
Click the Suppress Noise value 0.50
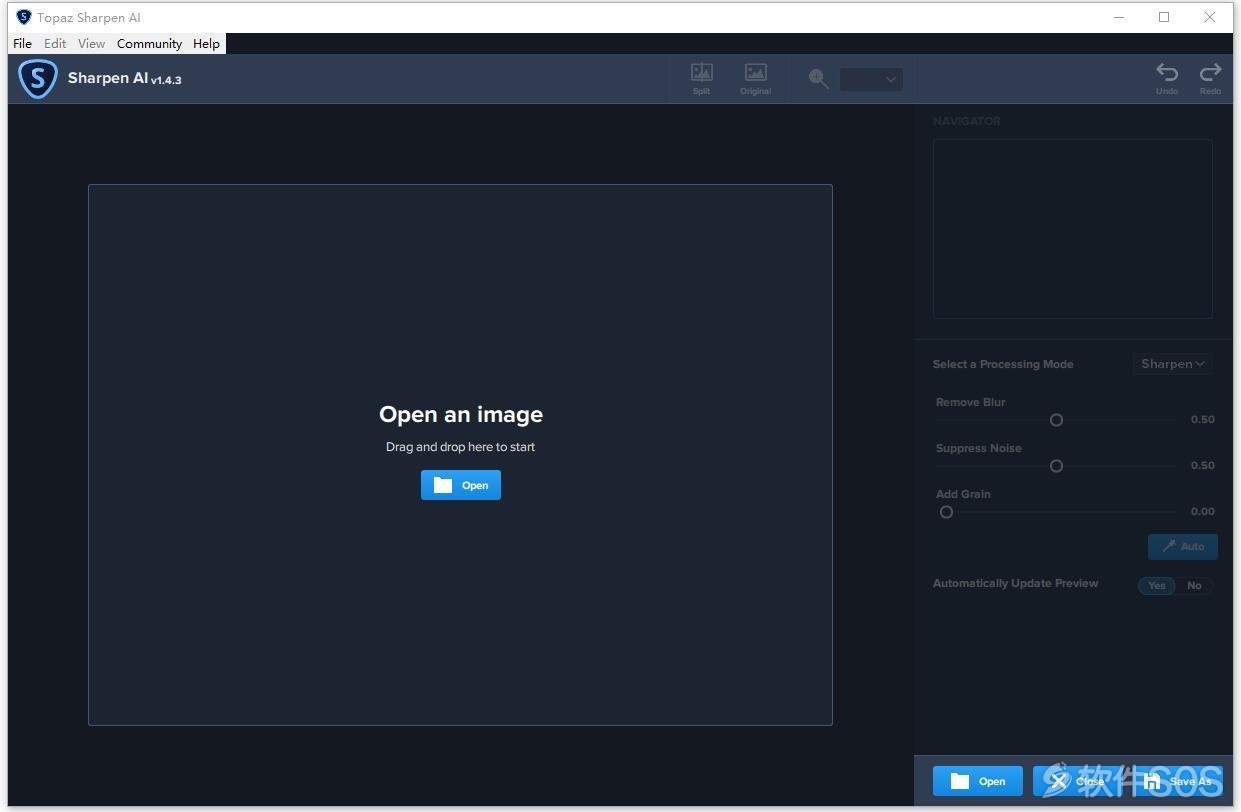pos(1202,465)
